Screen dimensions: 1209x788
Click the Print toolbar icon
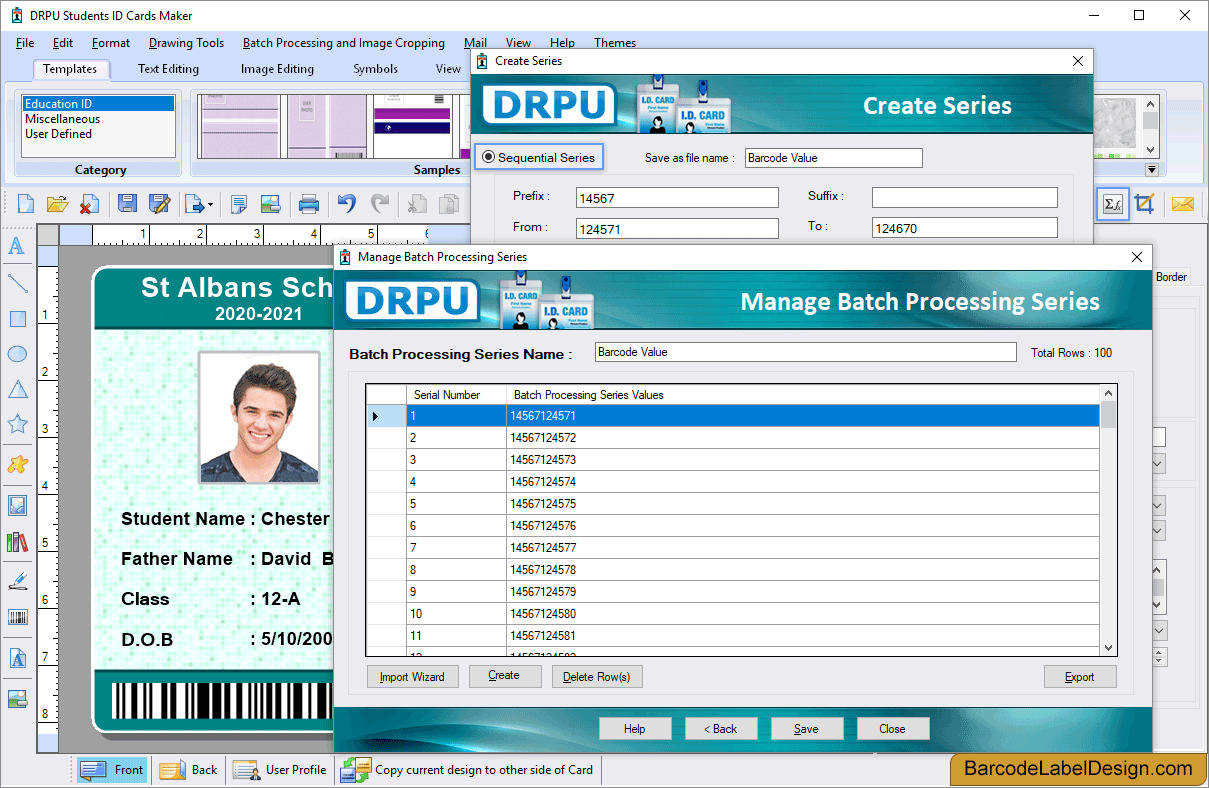(309, 204)
